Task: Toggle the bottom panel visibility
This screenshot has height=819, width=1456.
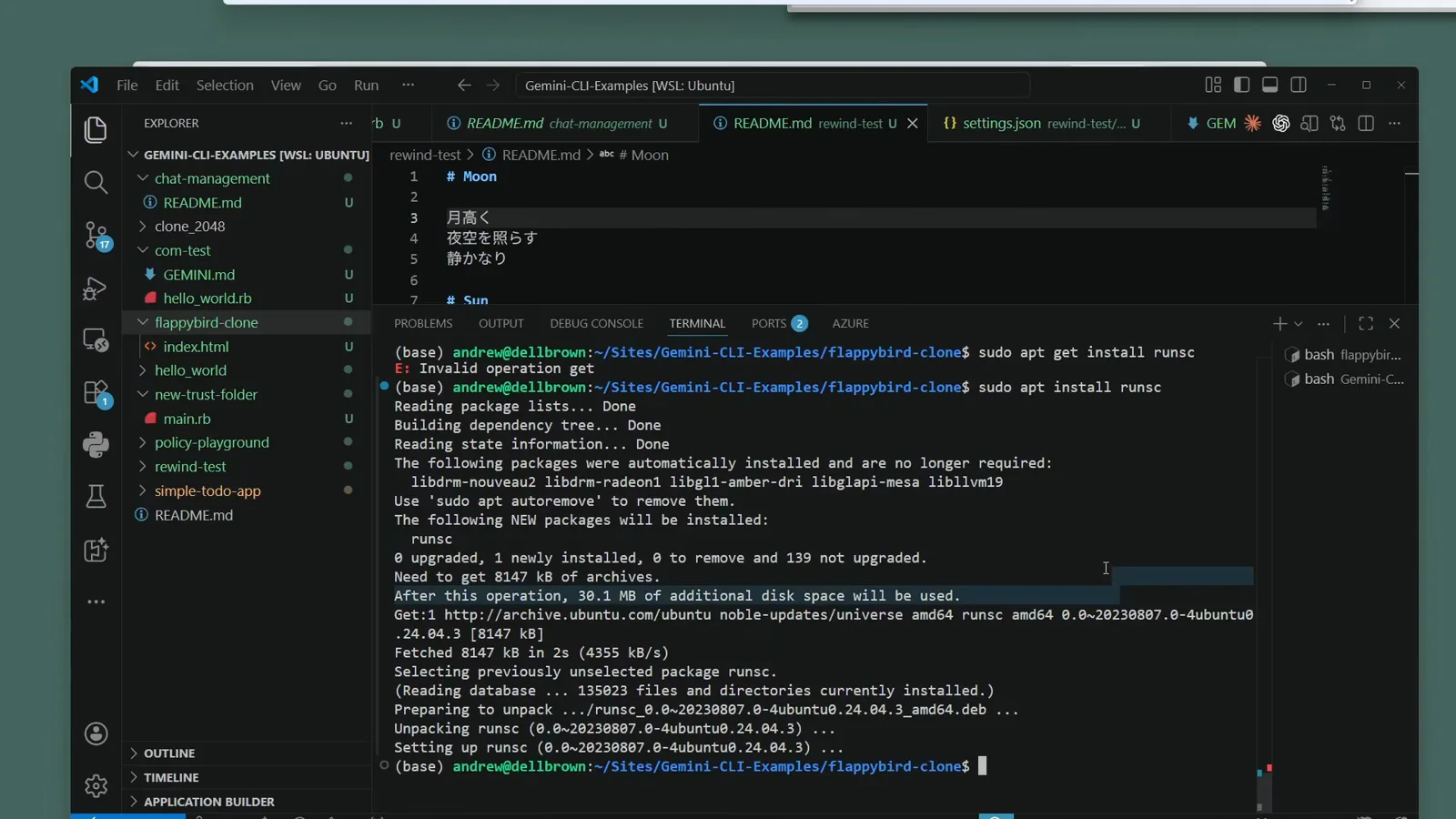Action: point(1269,85)
